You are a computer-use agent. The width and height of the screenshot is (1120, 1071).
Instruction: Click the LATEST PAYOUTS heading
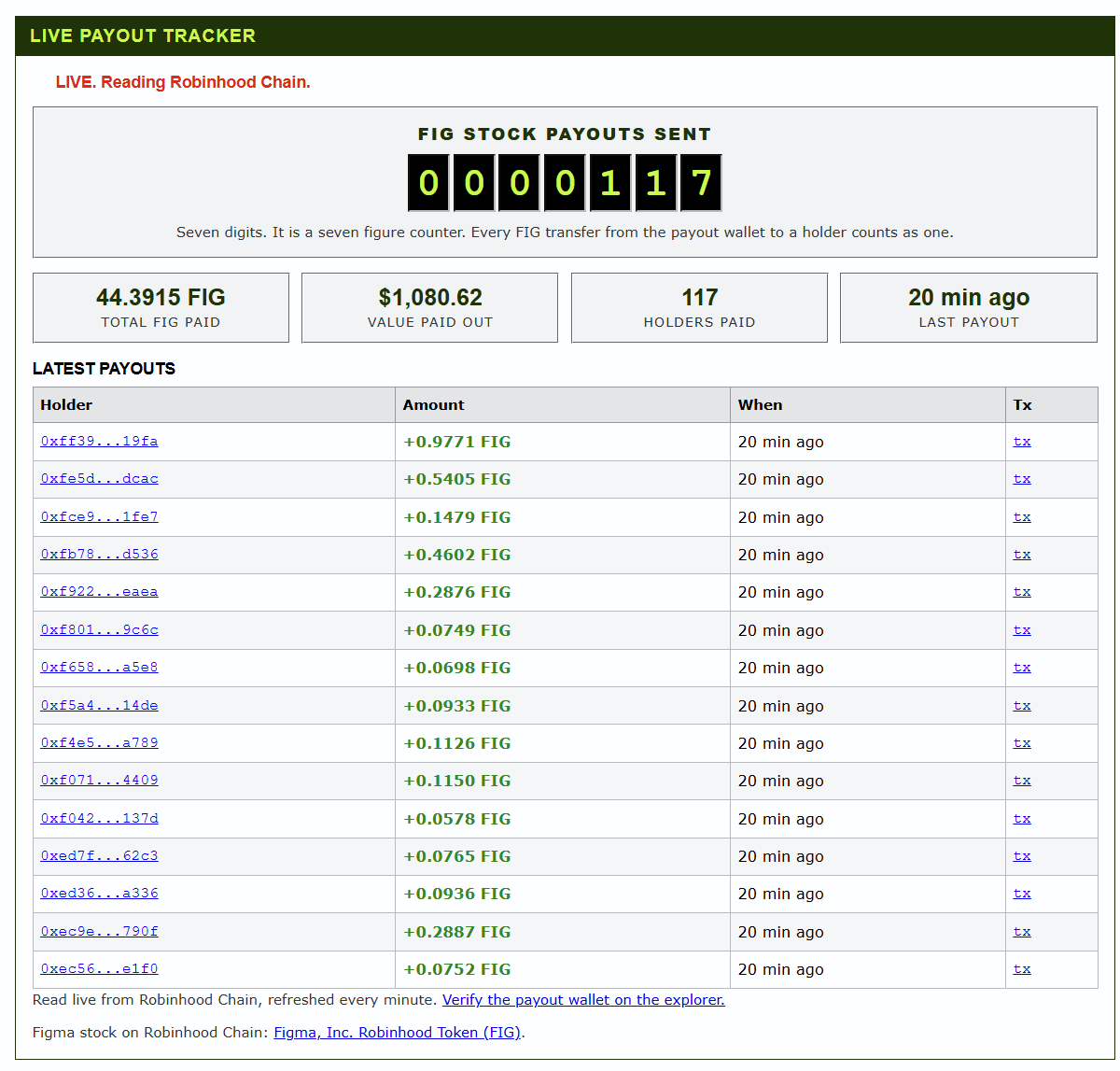104,369
